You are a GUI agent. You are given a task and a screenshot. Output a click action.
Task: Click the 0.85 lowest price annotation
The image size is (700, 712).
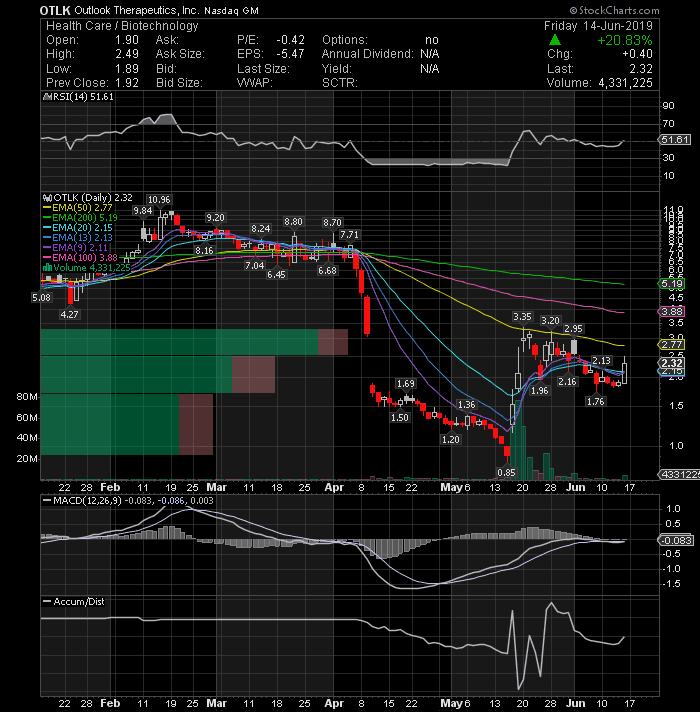[506, 473]
